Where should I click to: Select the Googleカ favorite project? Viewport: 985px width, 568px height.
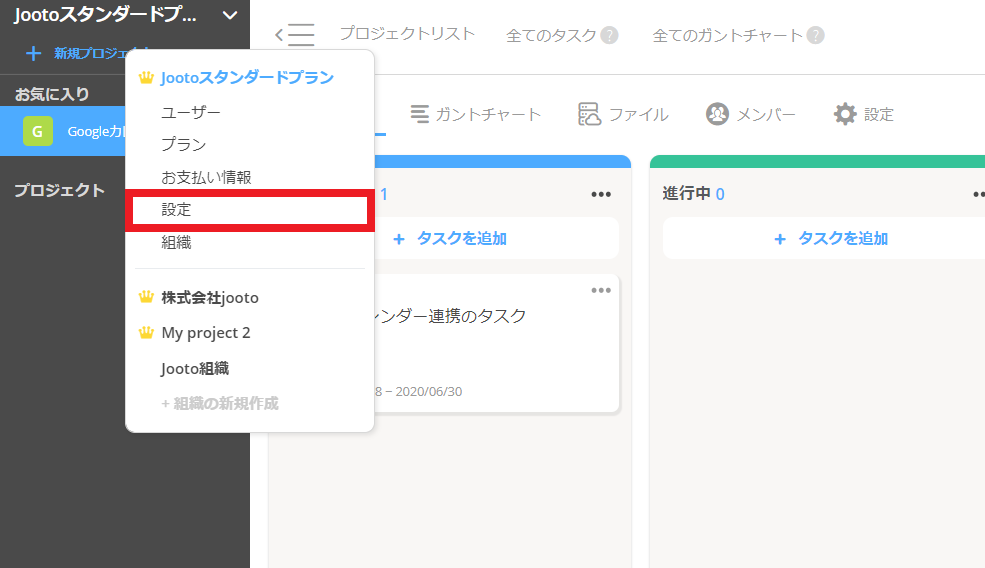click(63, 131)
